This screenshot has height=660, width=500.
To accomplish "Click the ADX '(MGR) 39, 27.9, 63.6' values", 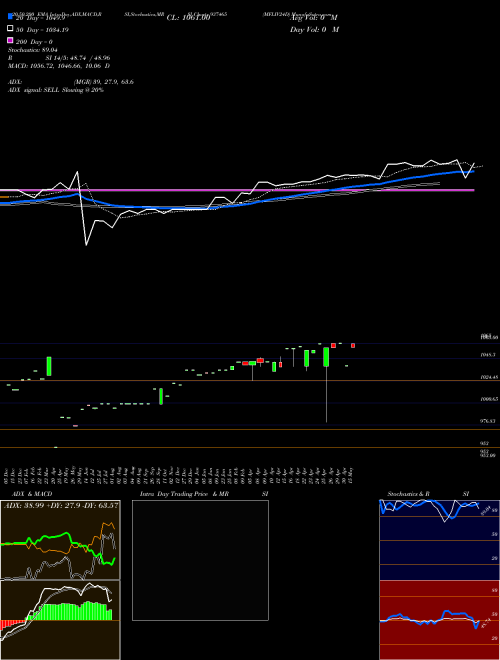I will [x=104, y=82].
